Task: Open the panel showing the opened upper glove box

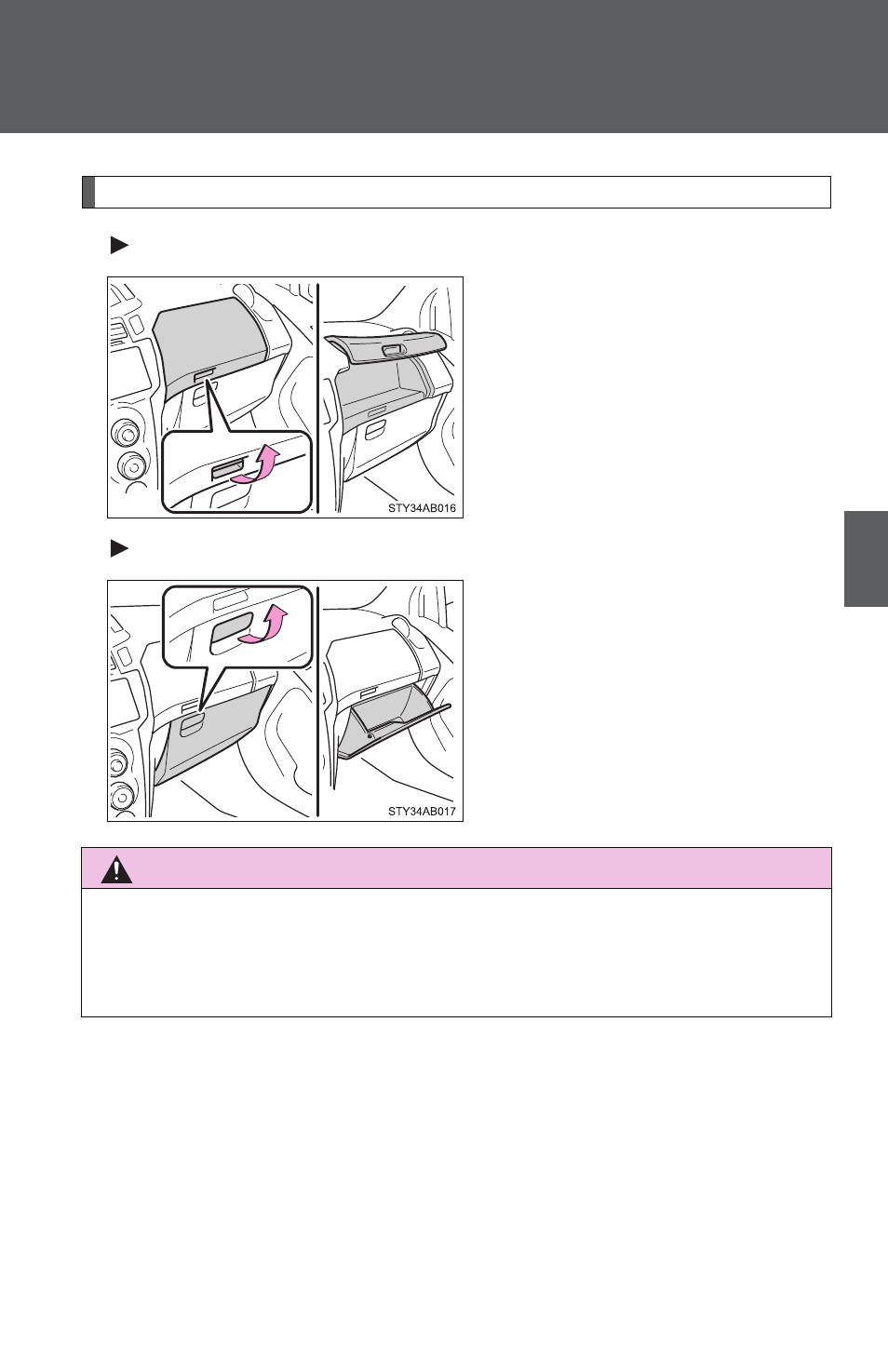Action: coord(391,397)
